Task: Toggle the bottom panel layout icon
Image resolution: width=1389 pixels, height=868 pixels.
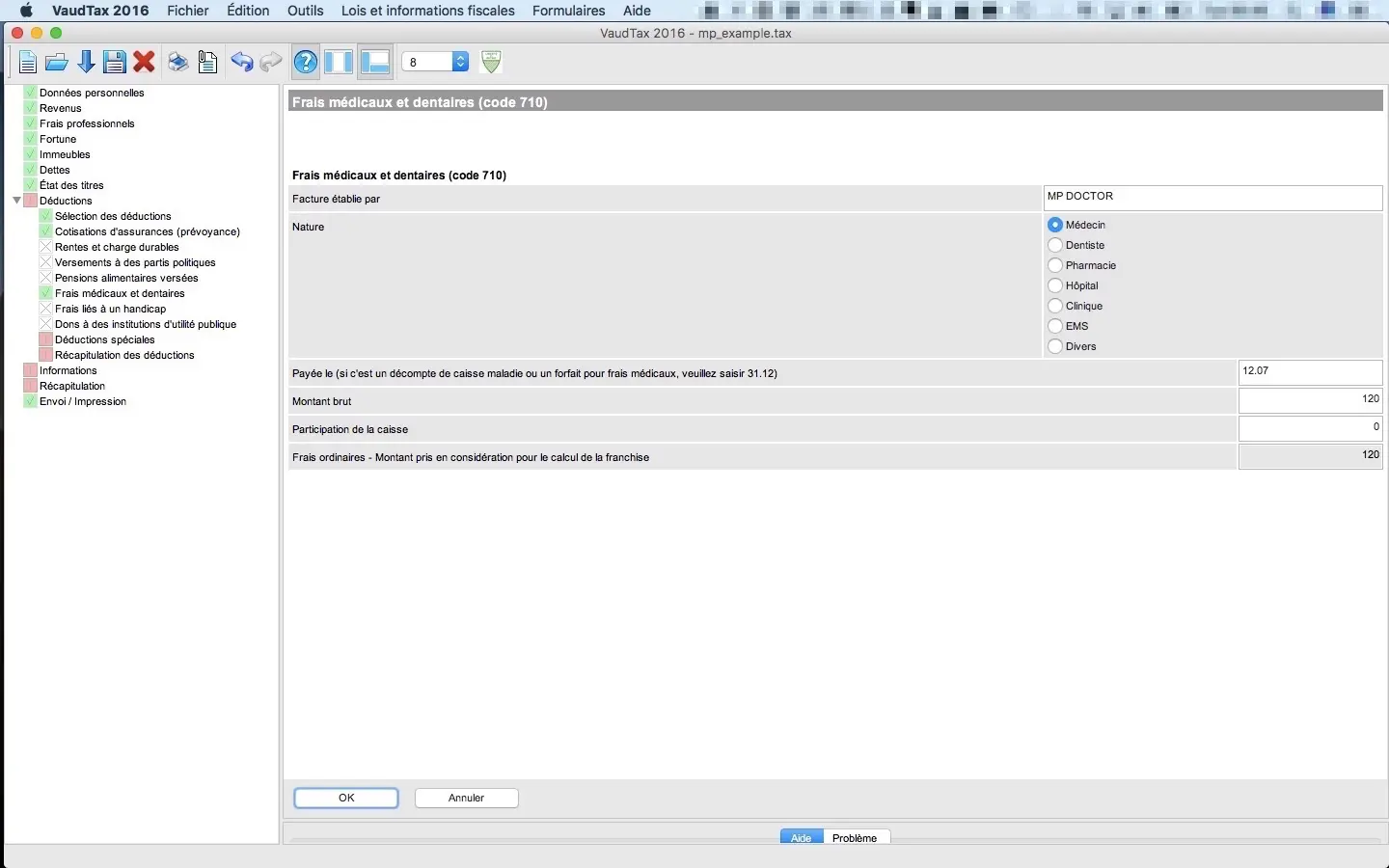Action: 375,63
